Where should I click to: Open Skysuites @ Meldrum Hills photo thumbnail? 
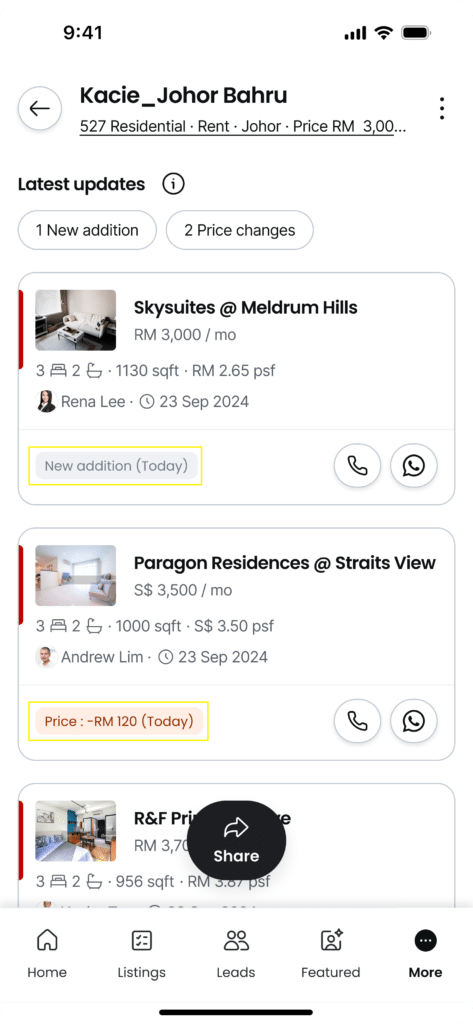(76, 320)
